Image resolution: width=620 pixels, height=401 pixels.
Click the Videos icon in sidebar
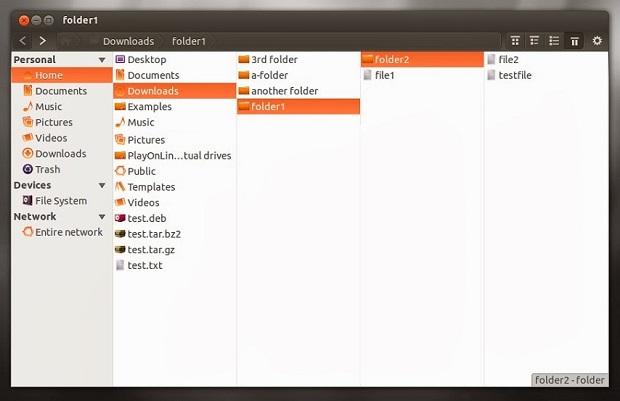(x=28, y=138)
